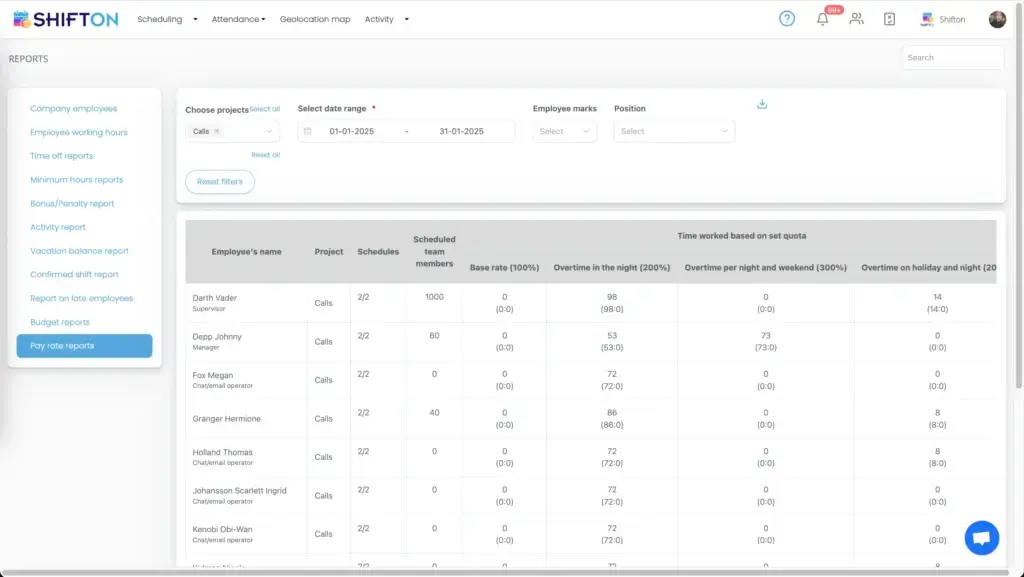Open Vacation balance report
Viewport: 1024px width, 577px height.
(x=79, y=251)
